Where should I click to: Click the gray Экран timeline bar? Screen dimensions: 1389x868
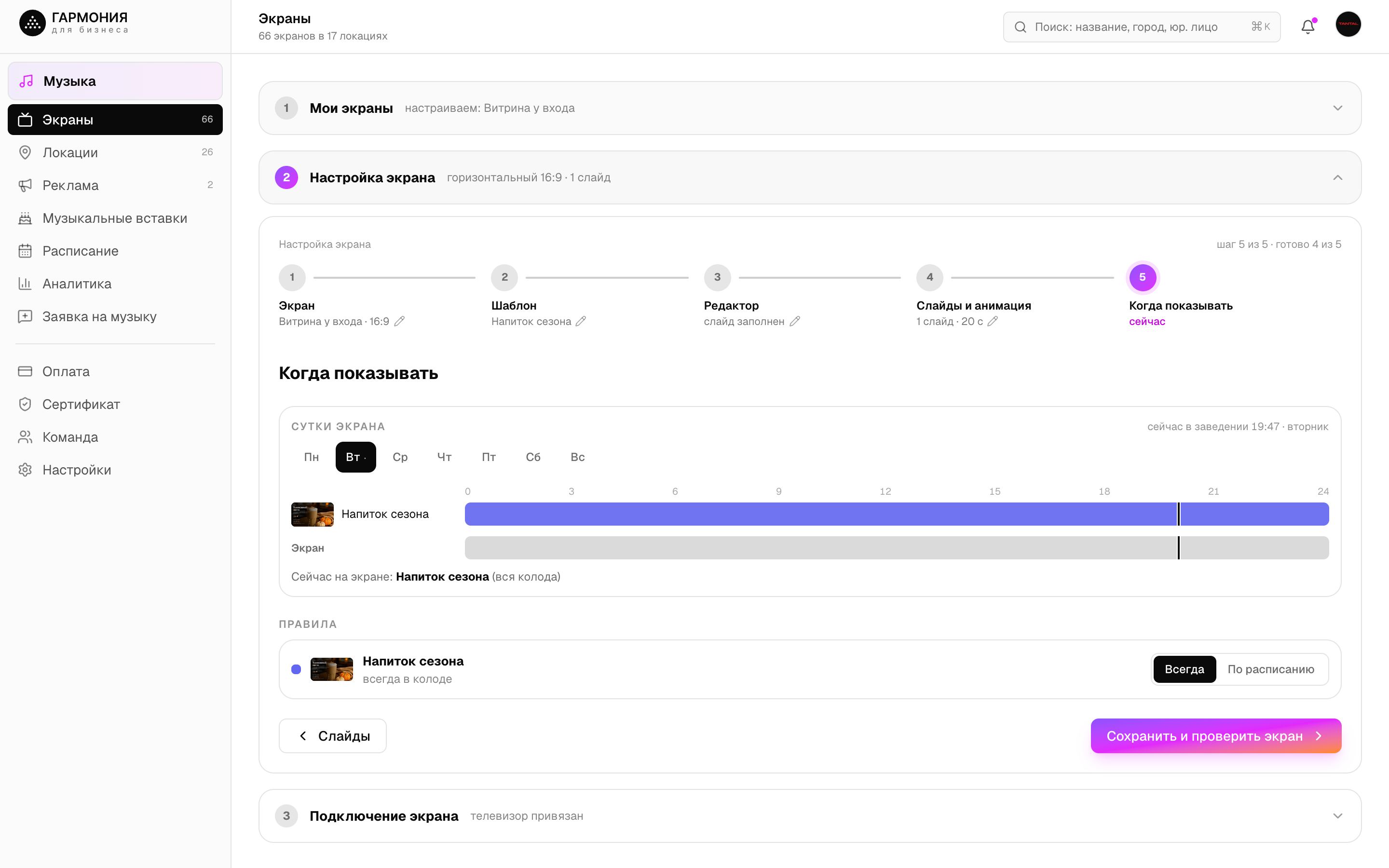[897, 548]
